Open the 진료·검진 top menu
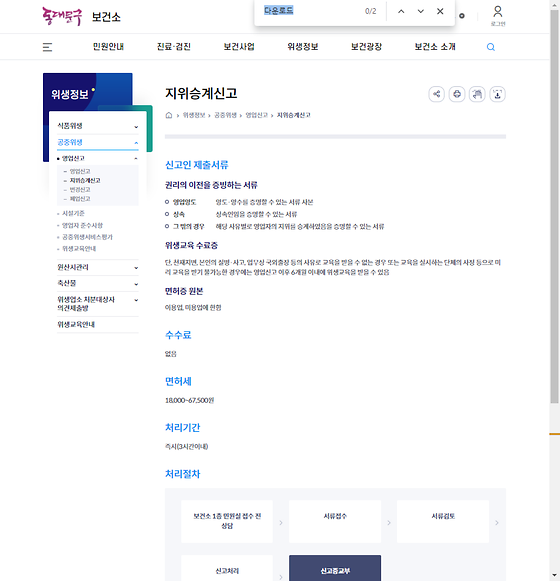 [174, 47]
